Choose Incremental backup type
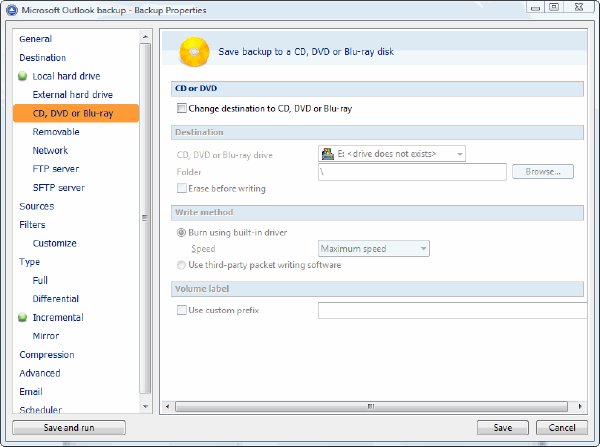Viewport: 600px width, 447px height. coord(58,318)
